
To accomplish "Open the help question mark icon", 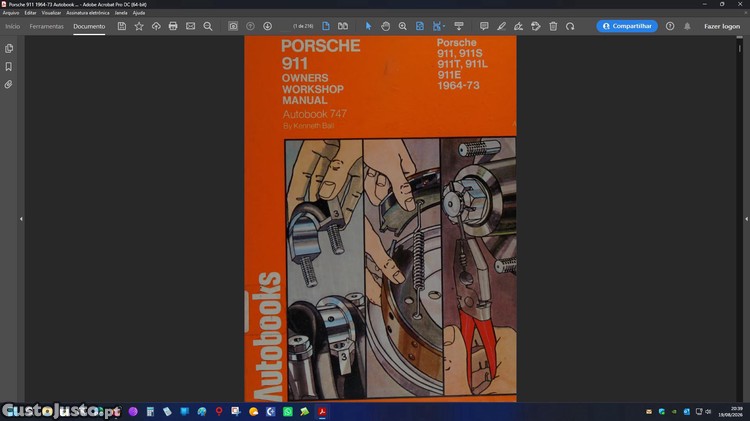I will click(670, 26).
